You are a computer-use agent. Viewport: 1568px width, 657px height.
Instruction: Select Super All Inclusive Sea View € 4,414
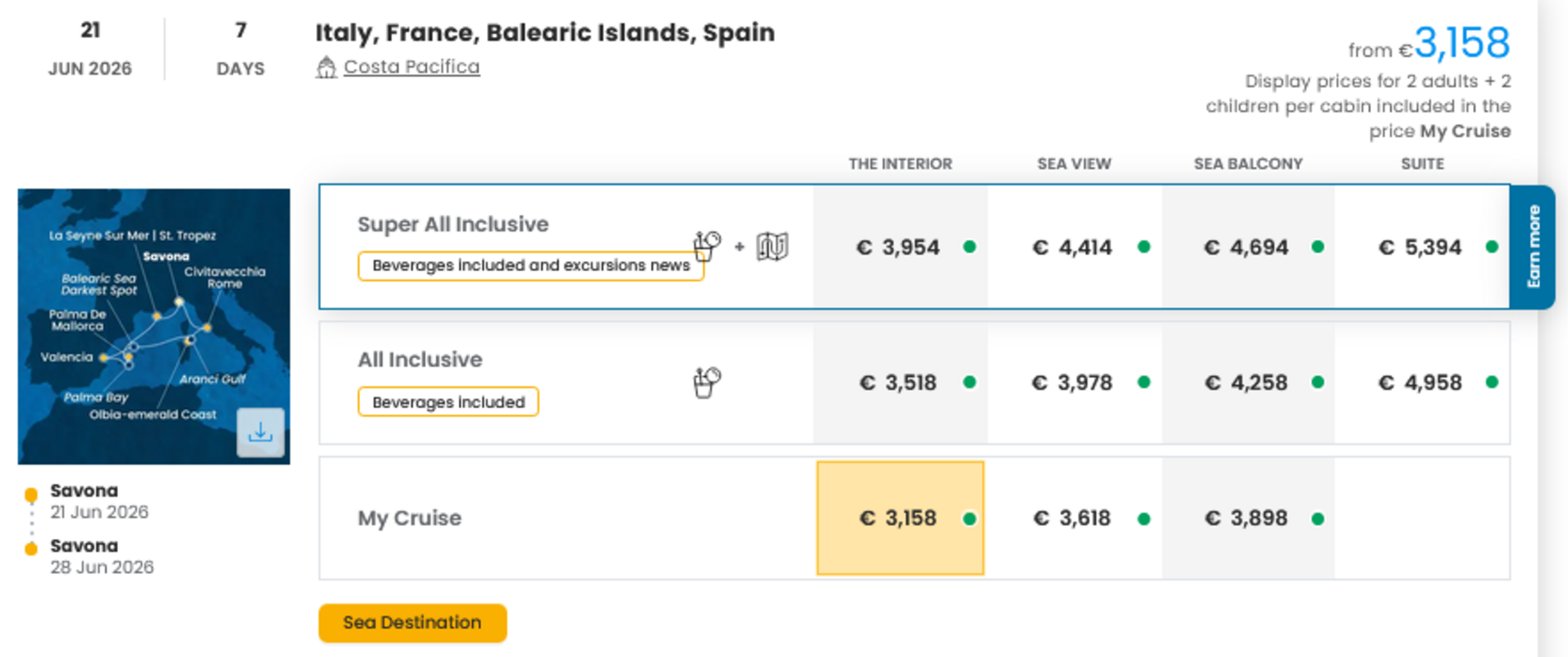[x=1073, y=247]
